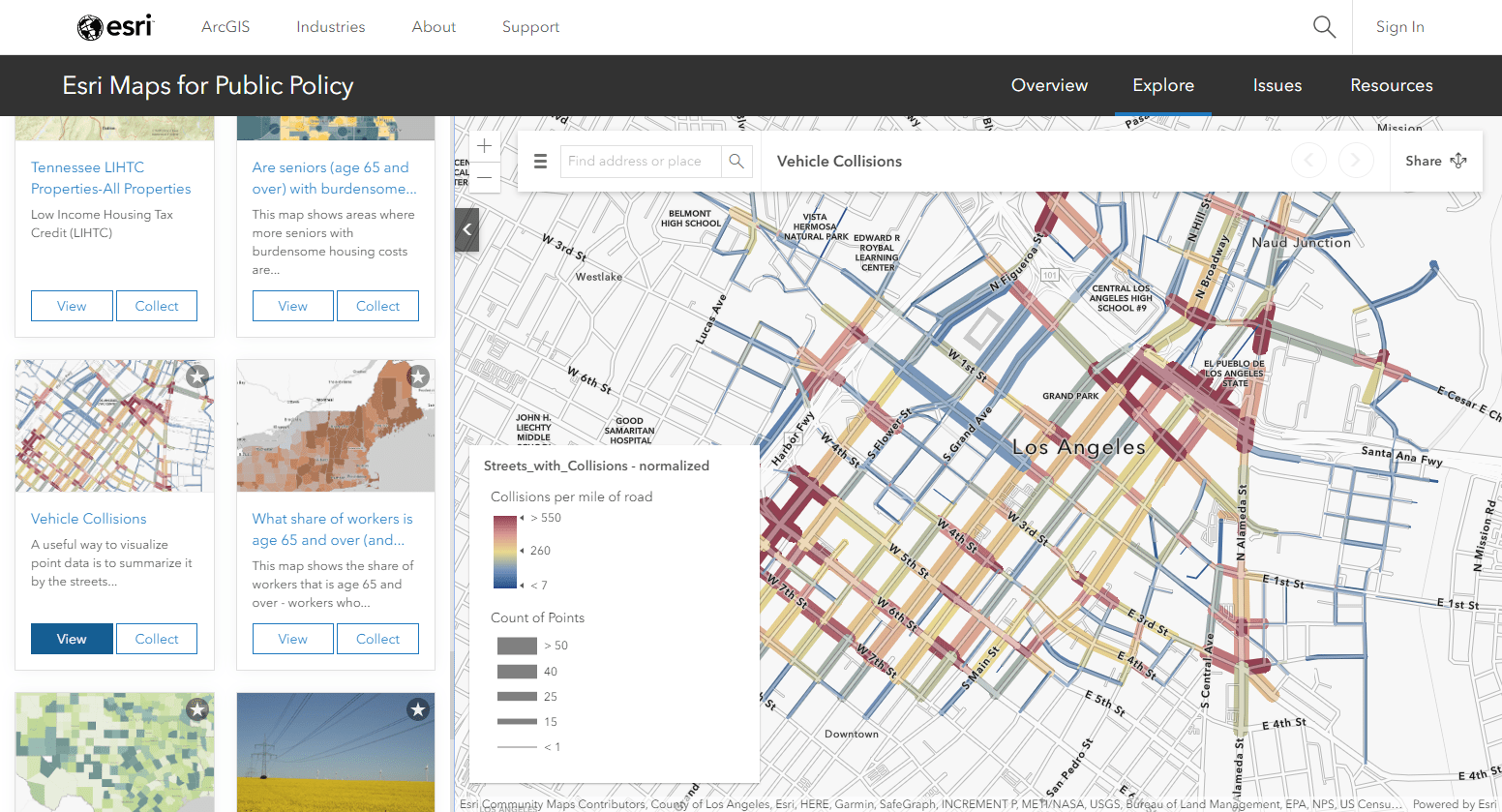The width and height of the screenshot is (1502, 812).
Task: Click the Find address or place field
Action: pyautogui.click(x=641, y=162)
